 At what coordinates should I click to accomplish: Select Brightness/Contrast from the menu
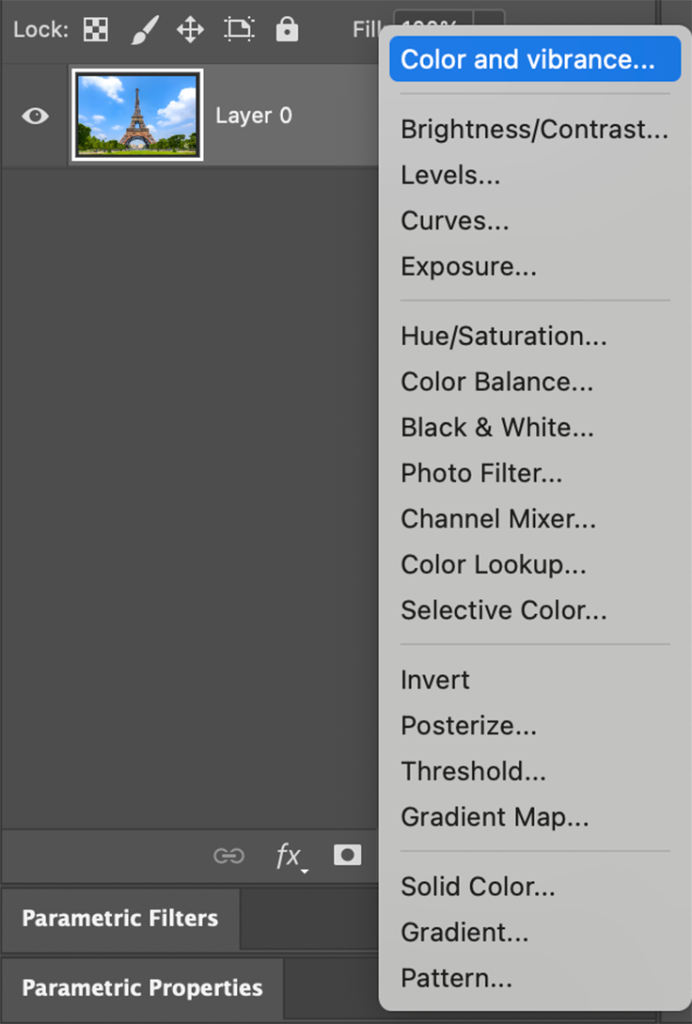(534, 129)
